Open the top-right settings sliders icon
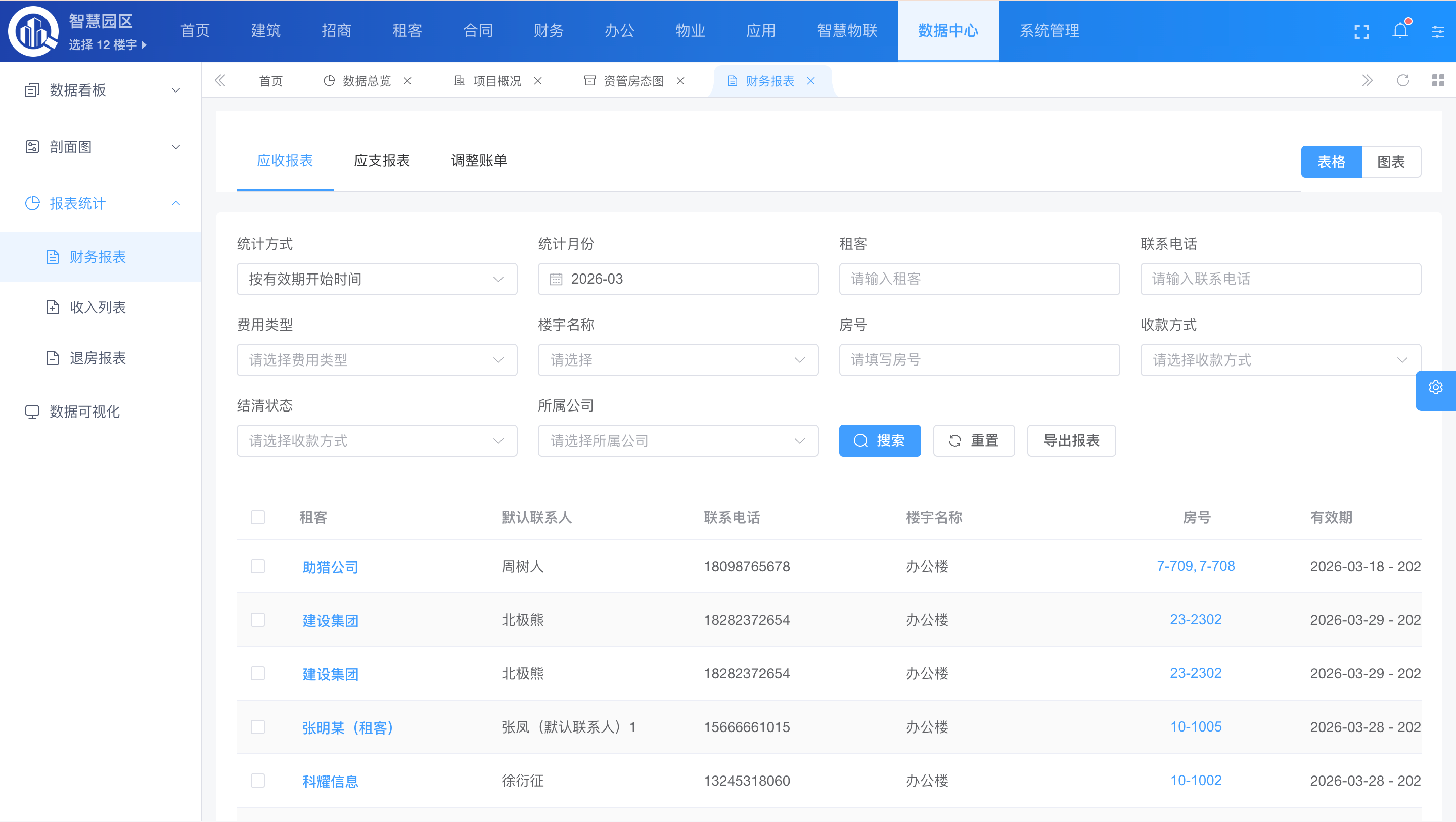 (x=1437, y=32)
